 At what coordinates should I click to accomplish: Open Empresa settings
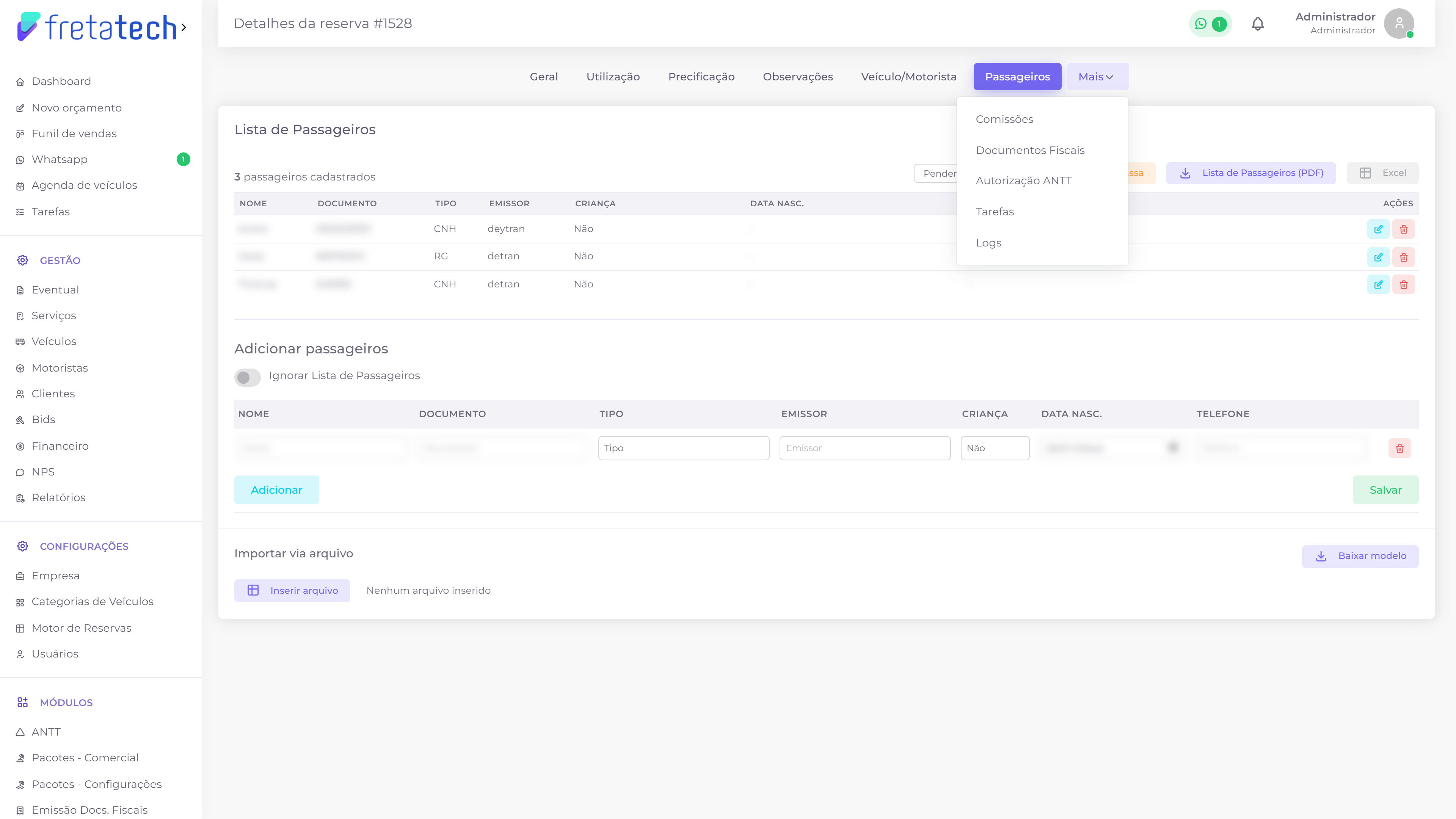55,576
